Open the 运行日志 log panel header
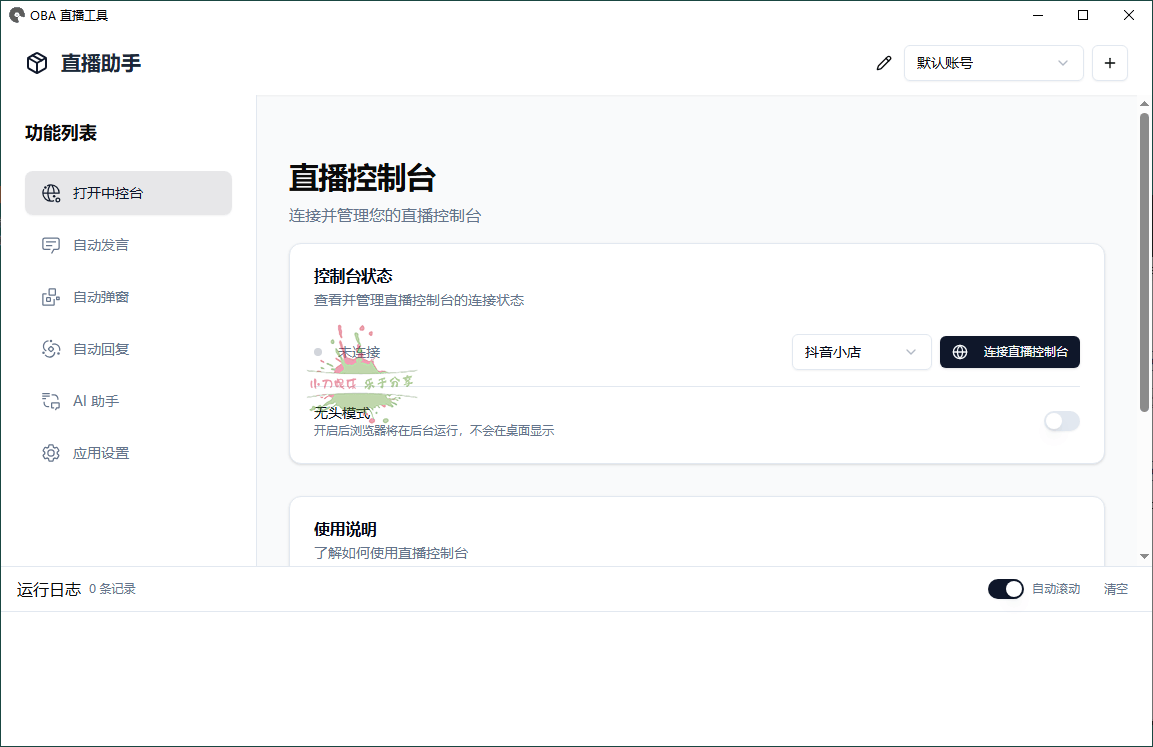1153x747 pixels. pos(48,589)
